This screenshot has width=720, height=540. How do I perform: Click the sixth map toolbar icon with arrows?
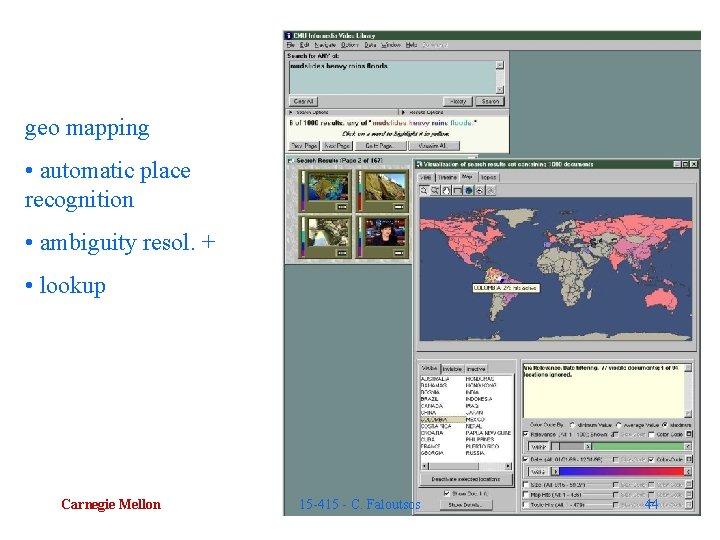479,190
